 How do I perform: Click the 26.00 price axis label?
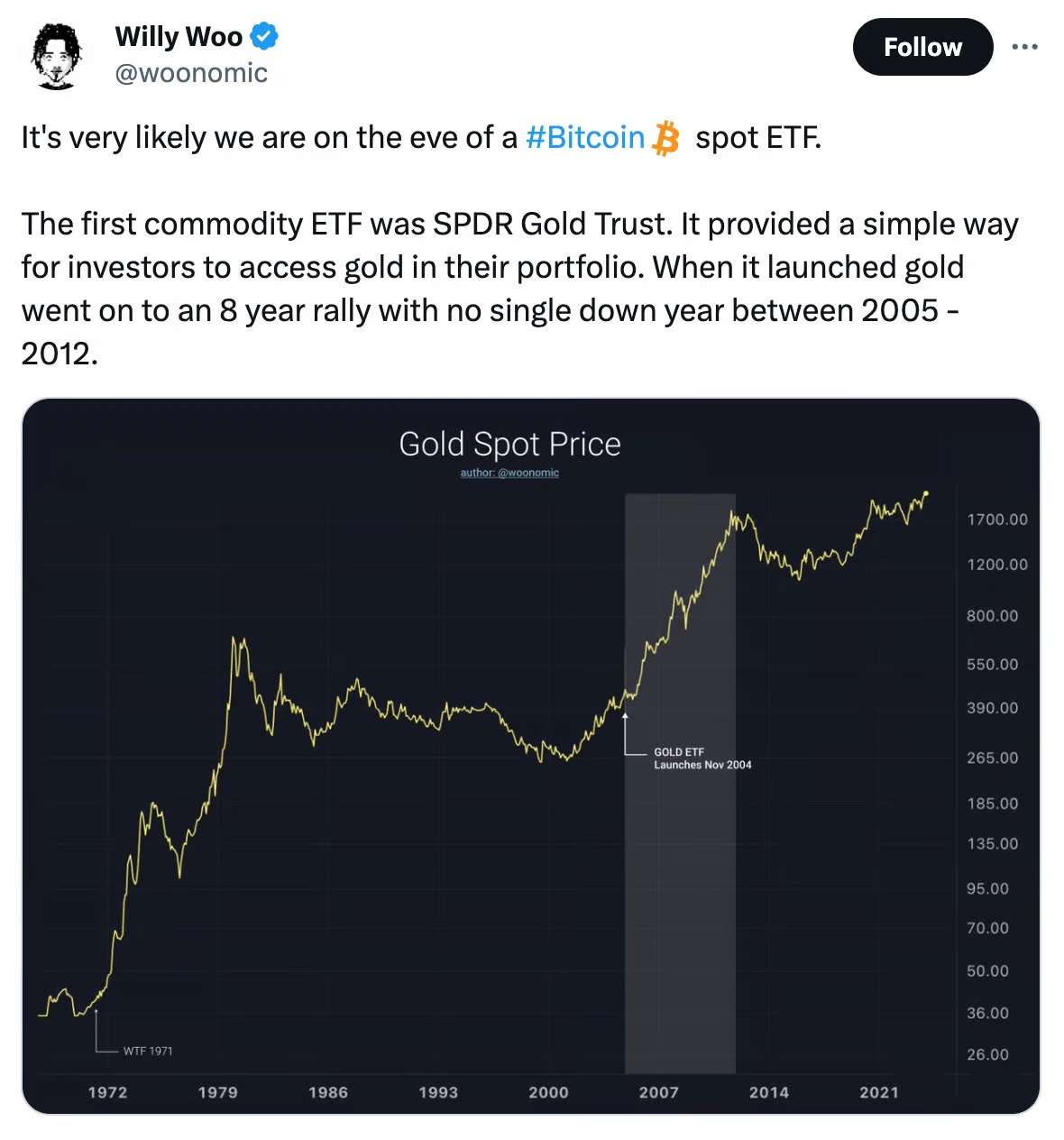point(987,1054)
